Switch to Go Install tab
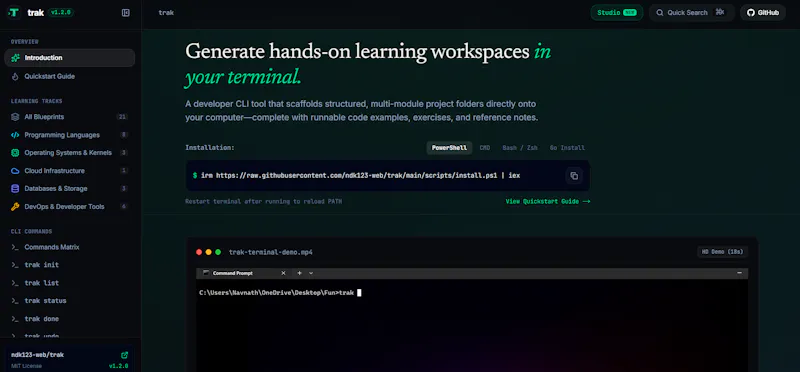 (x=567, y=148)
